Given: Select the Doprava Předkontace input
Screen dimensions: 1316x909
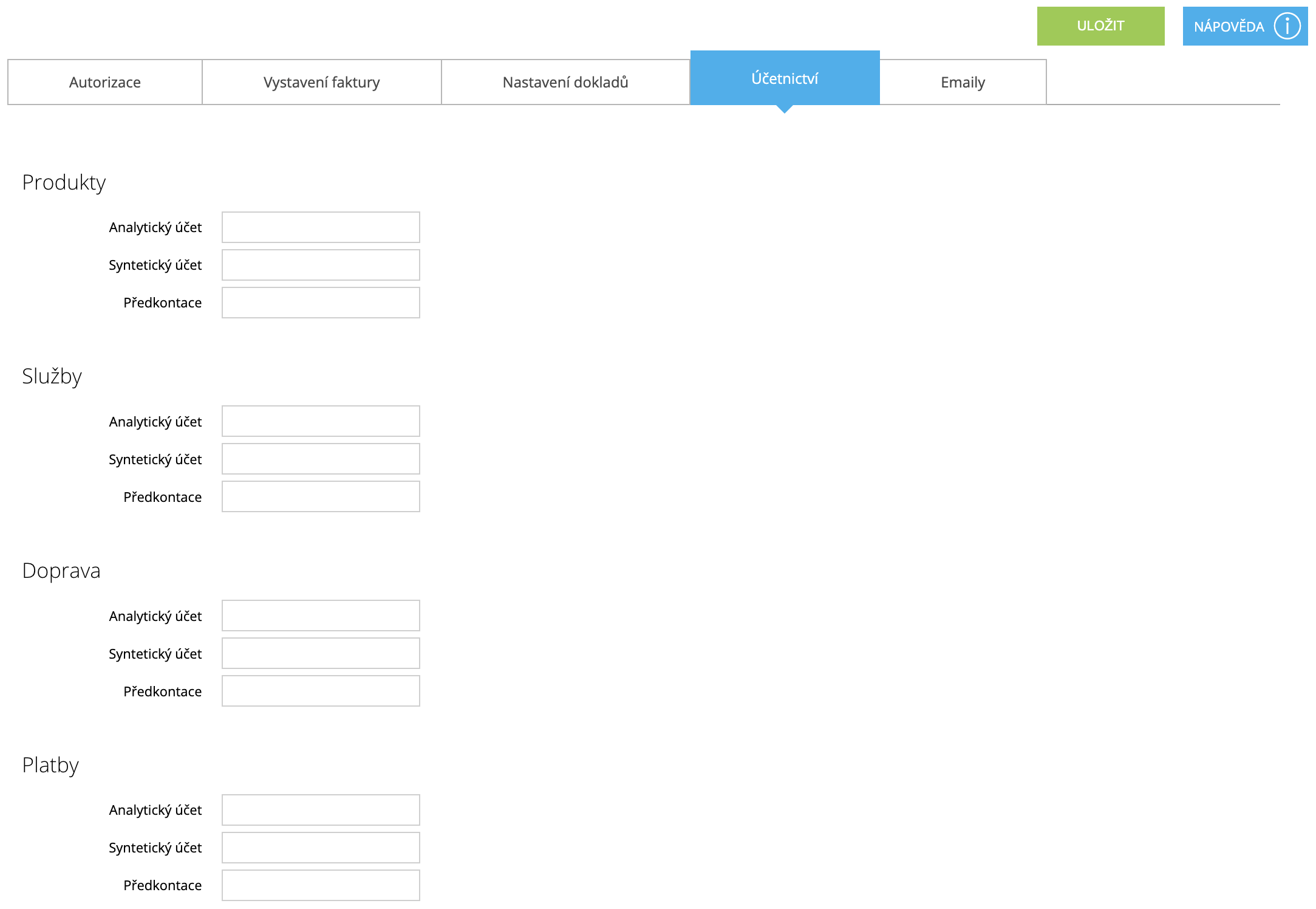Looking at the screenshot, I should coord(321,691).
